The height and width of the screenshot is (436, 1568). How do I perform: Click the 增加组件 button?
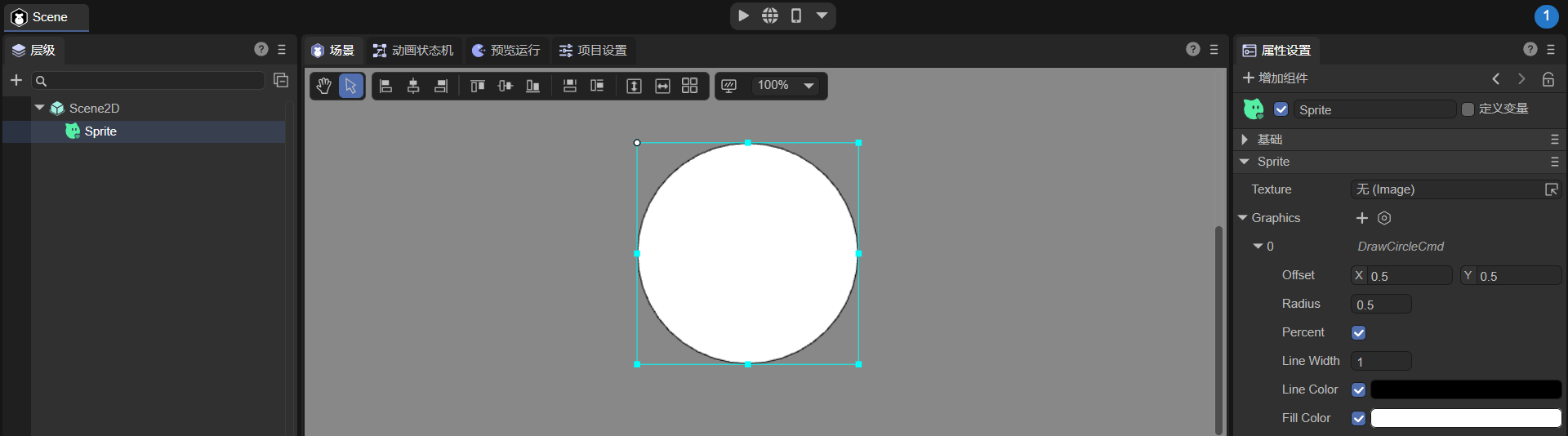(x=1275, y=78)
